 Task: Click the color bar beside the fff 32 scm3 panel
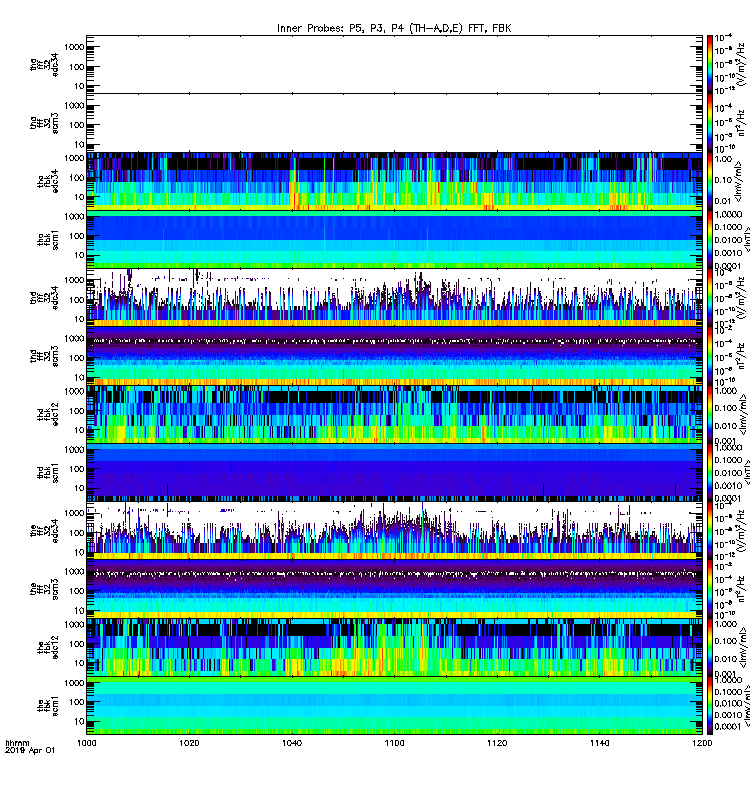[x=710, y=589]
